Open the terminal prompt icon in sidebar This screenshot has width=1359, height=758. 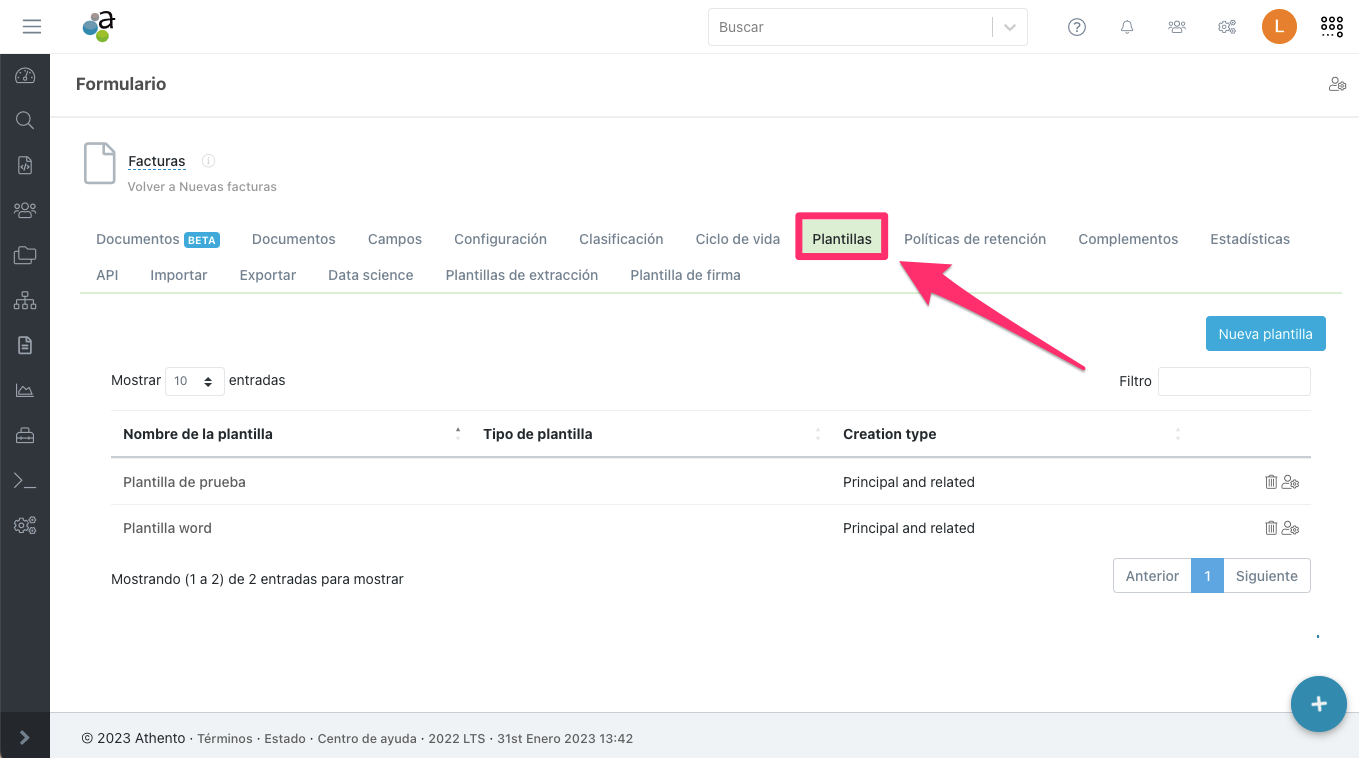pos(25,481)
